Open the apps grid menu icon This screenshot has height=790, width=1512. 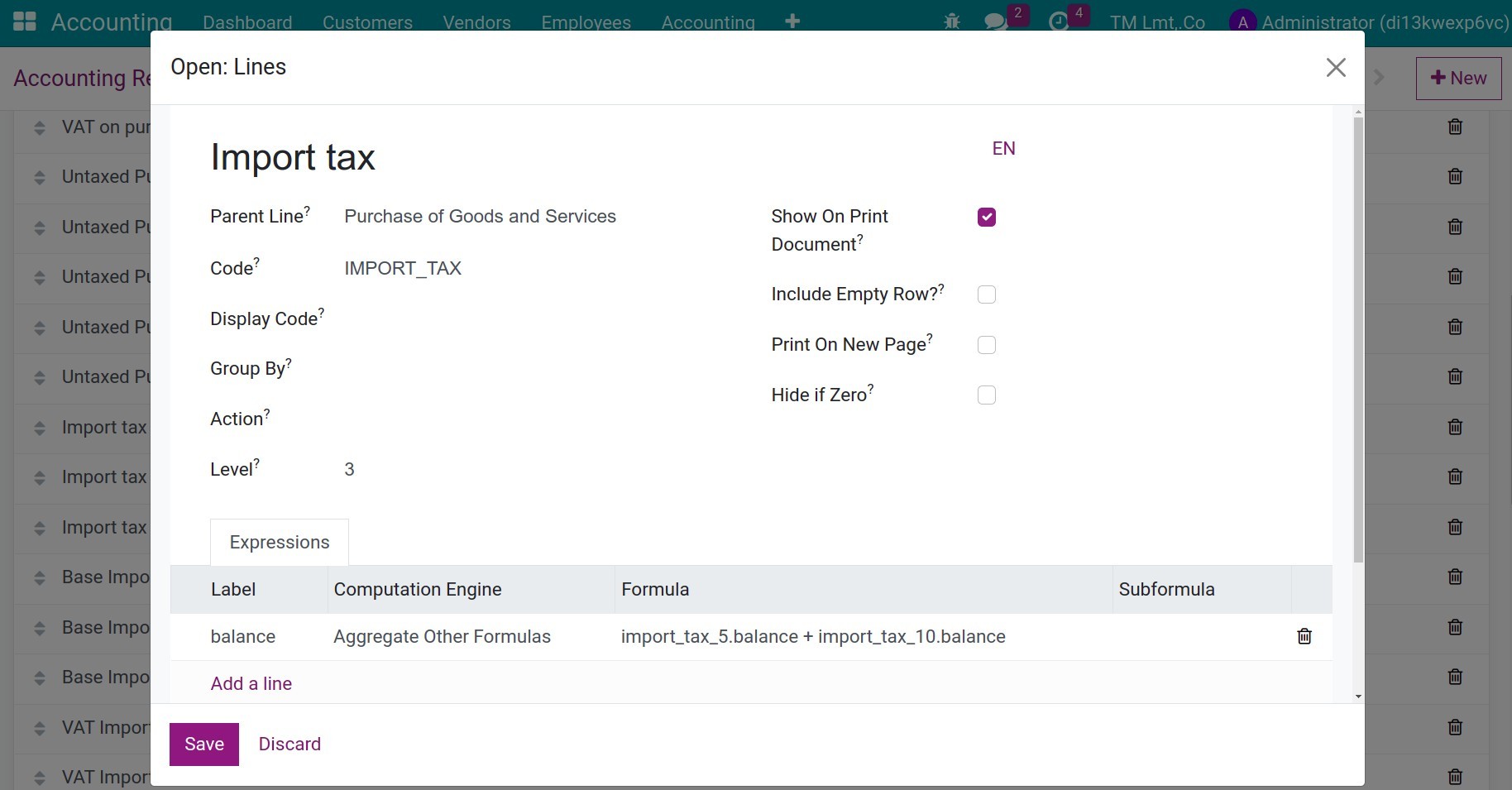tap(25, 22)
